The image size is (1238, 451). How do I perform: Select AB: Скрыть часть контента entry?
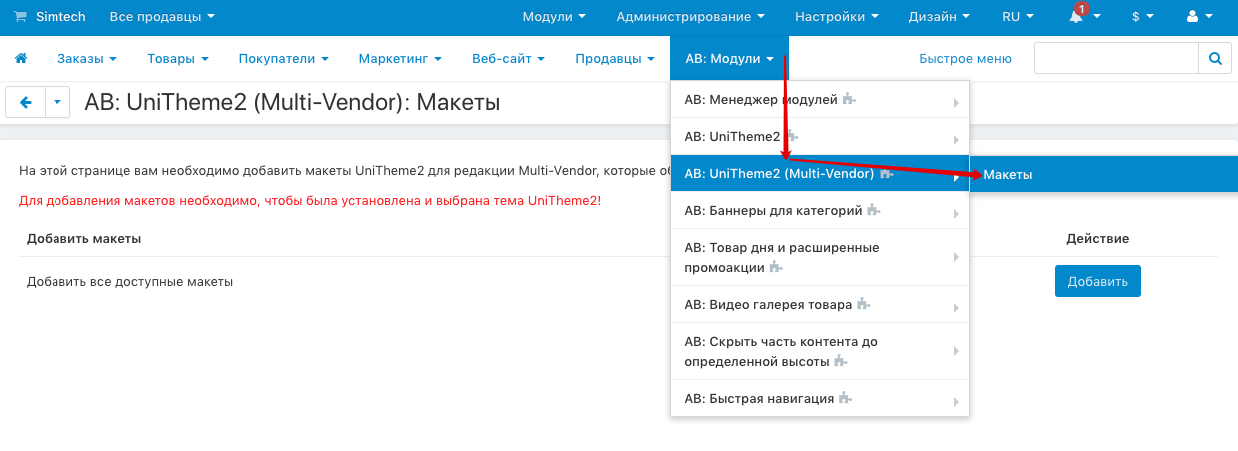820,351
